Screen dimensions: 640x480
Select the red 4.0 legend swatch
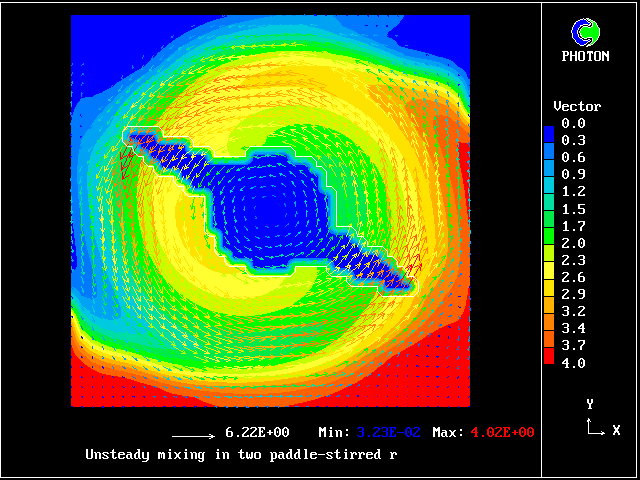[x=548, y=361]
